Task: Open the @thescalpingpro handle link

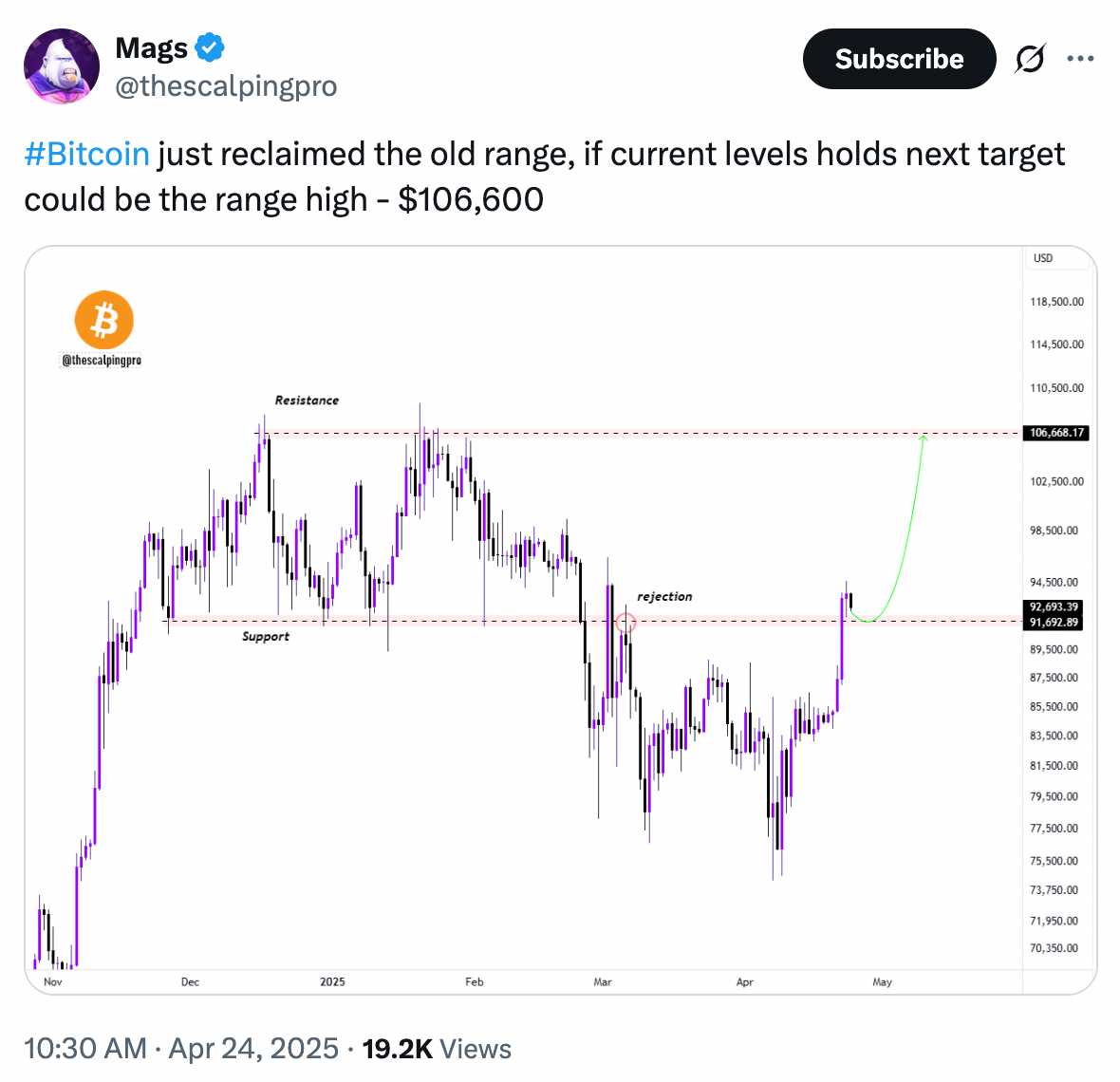Action: (226, 86)
